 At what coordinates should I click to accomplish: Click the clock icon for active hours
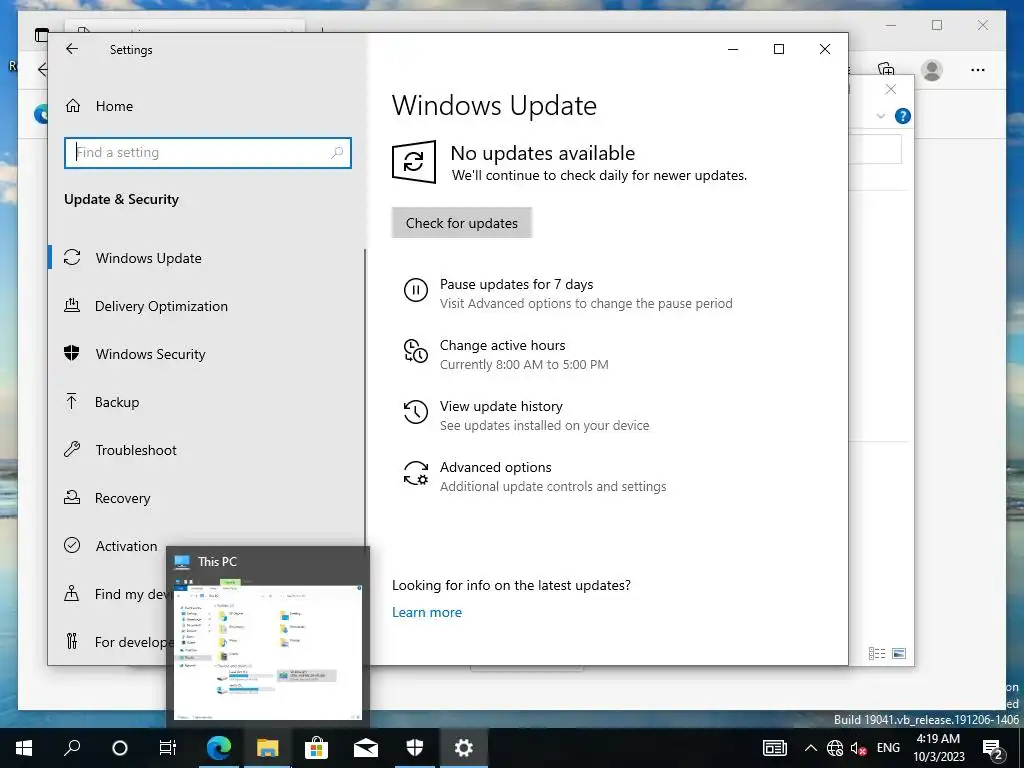click(x=415, y=351)
